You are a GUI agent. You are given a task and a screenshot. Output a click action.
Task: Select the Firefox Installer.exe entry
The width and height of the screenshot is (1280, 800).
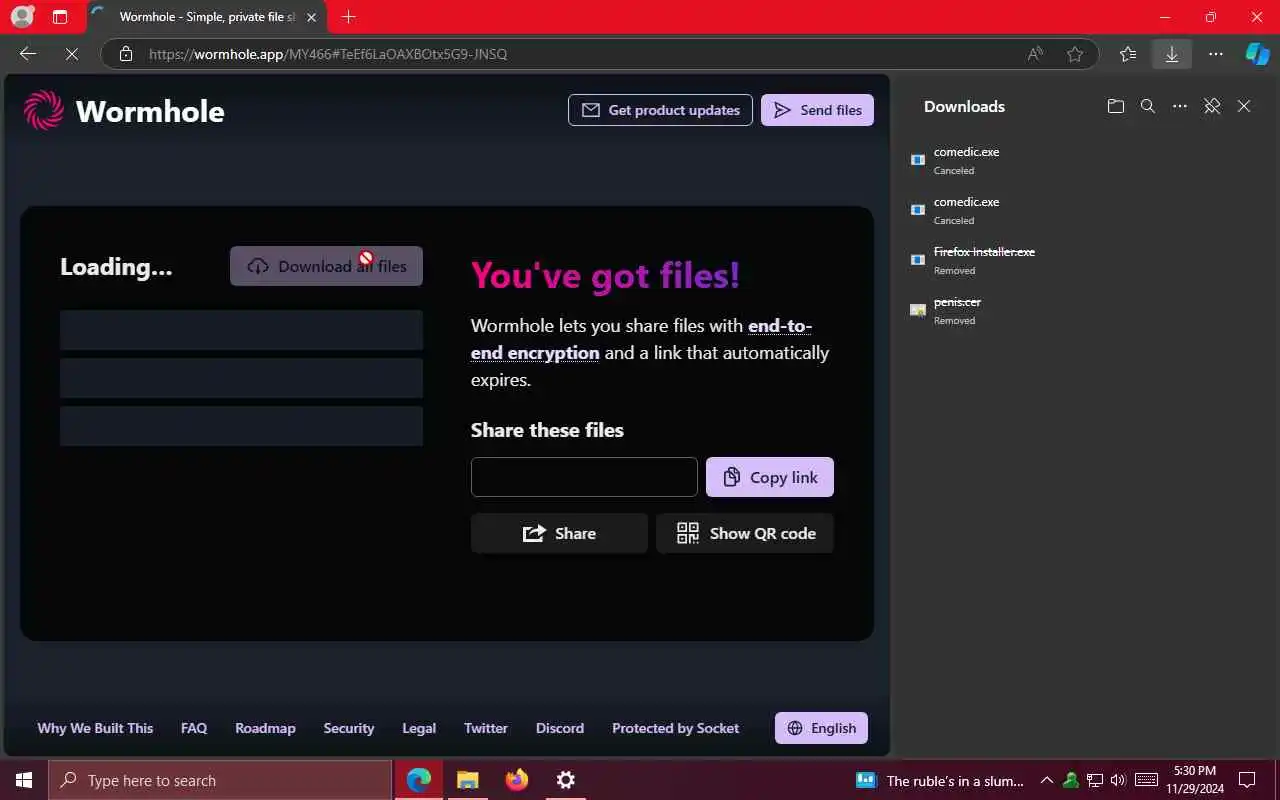[x=1084, y=260]
